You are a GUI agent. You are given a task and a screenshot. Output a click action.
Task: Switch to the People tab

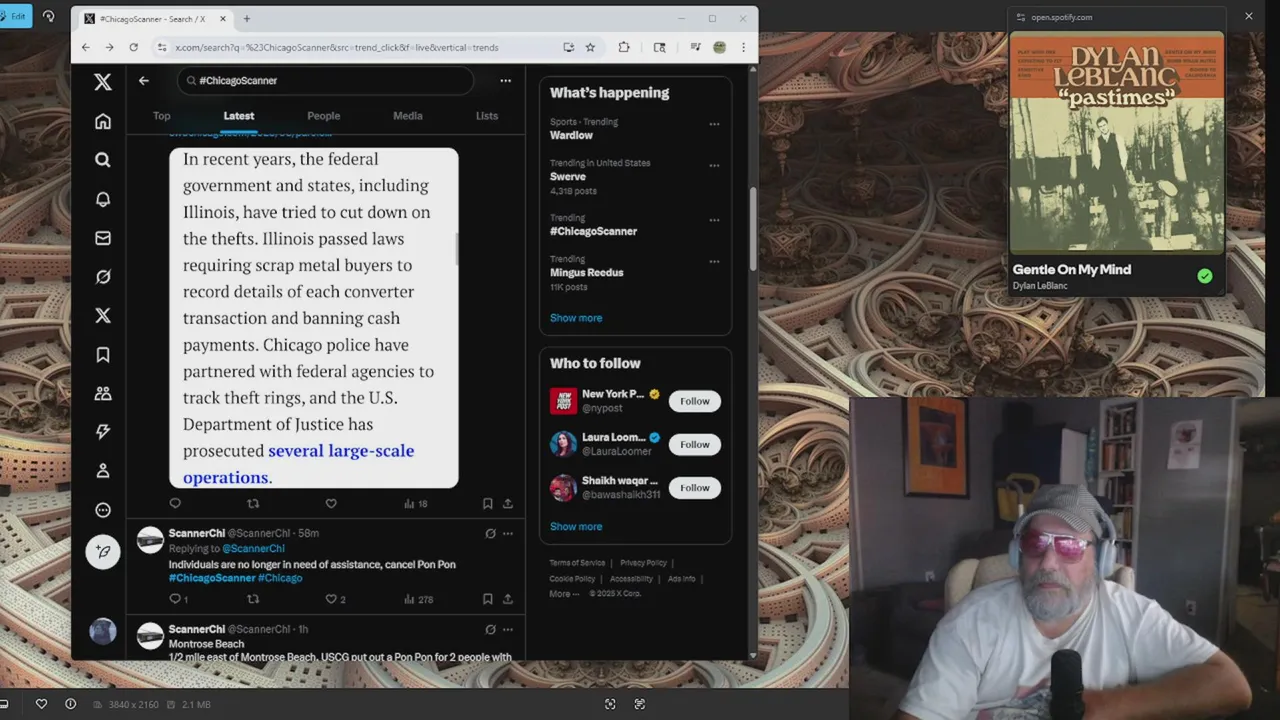pyautogui.click(x=324, y=116)
